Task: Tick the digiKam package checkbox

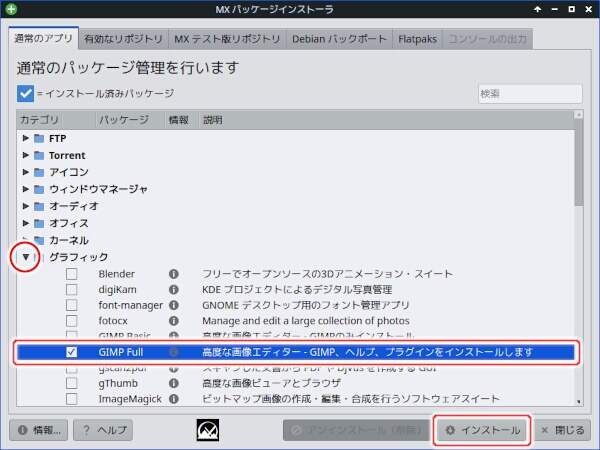Action: click(71, 290)
